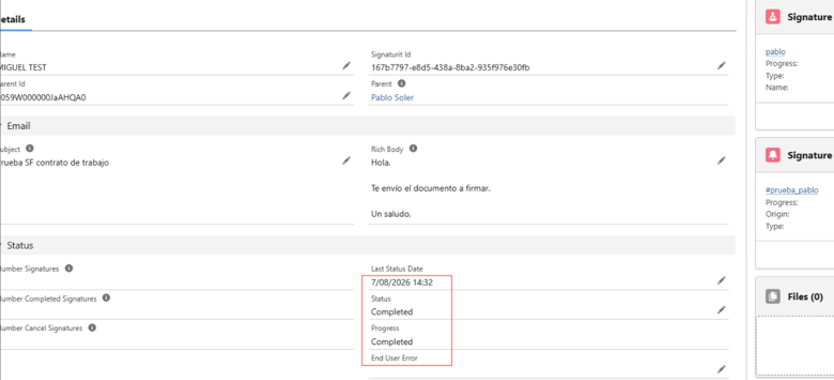This screenshot has height=380, width=834.
Task: Edit the Subject field with its pencil icon
Action: pos(347,160)
